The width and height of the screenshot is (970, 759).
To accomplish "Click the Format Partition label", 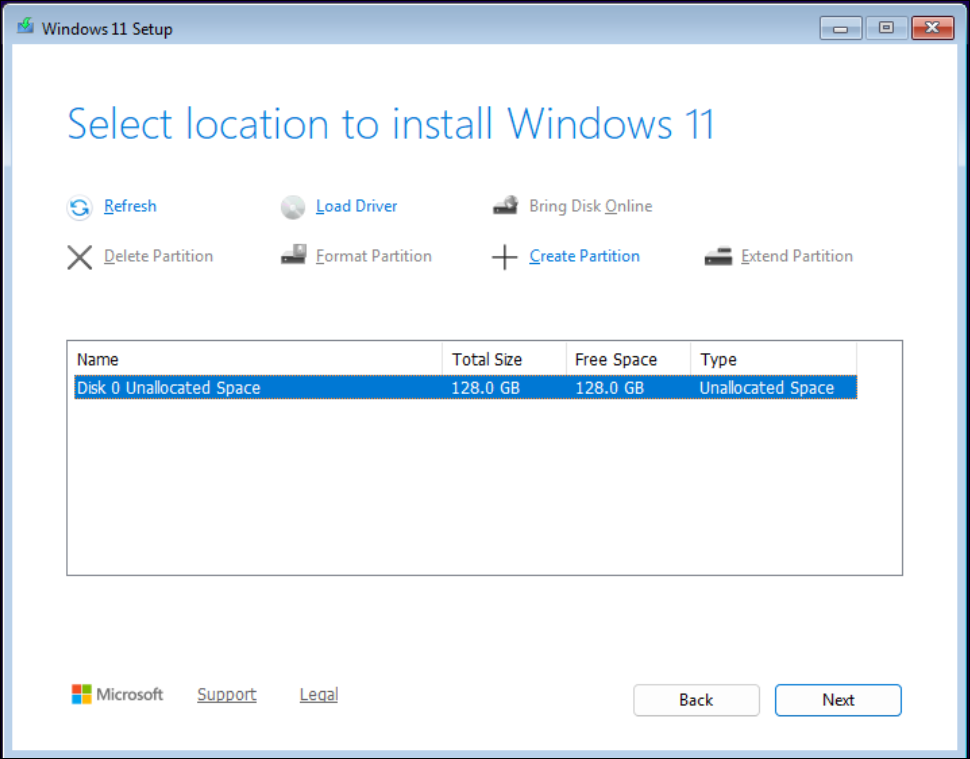I will click(374, 256).
